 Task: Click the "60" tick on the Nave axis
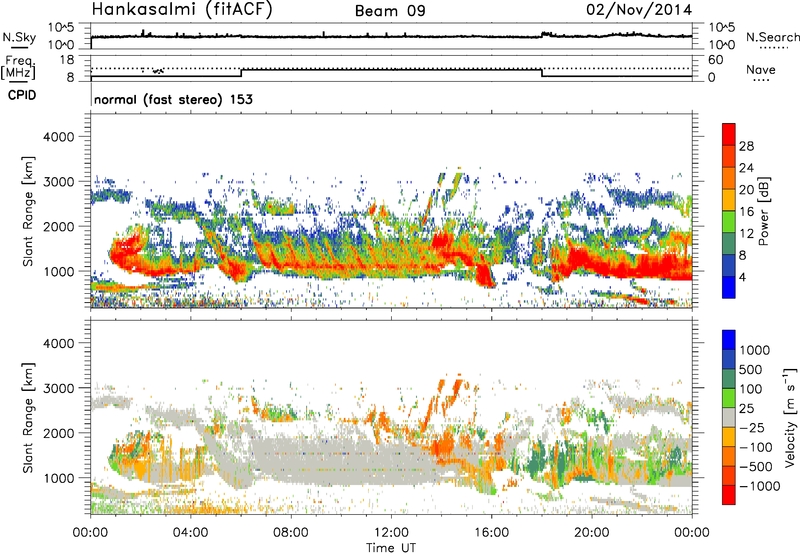coord(715,60)
